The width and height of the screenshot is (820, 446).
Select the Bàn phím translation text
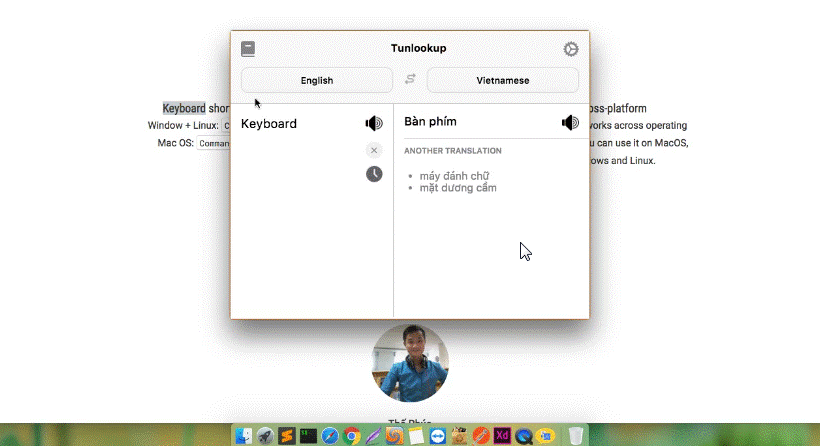tap(430, 122)
